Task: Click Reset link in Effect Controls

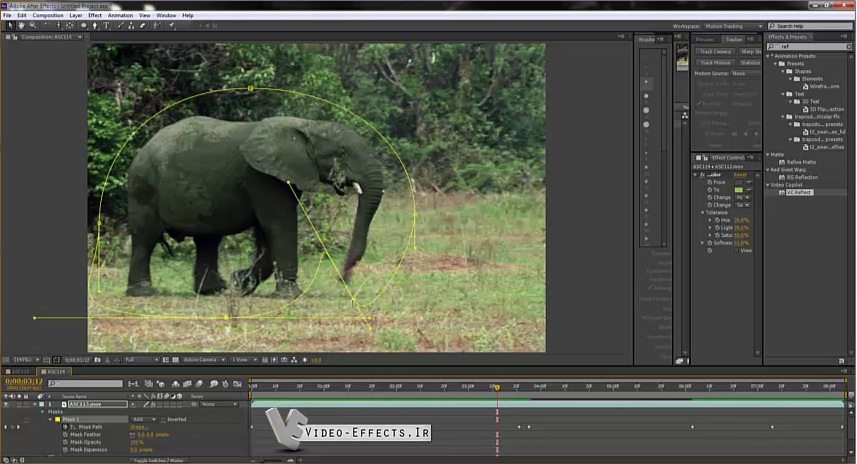Action: [x=739, y=174]
